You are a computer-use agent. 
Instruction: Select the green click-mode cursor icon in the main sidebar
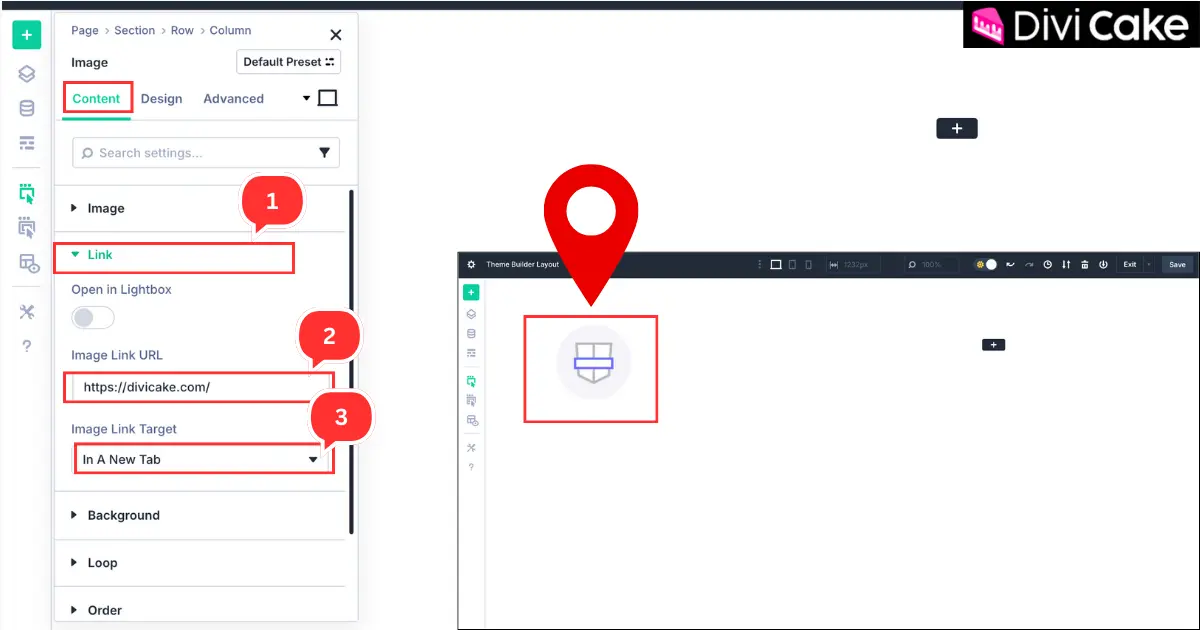tap(27, 193)
